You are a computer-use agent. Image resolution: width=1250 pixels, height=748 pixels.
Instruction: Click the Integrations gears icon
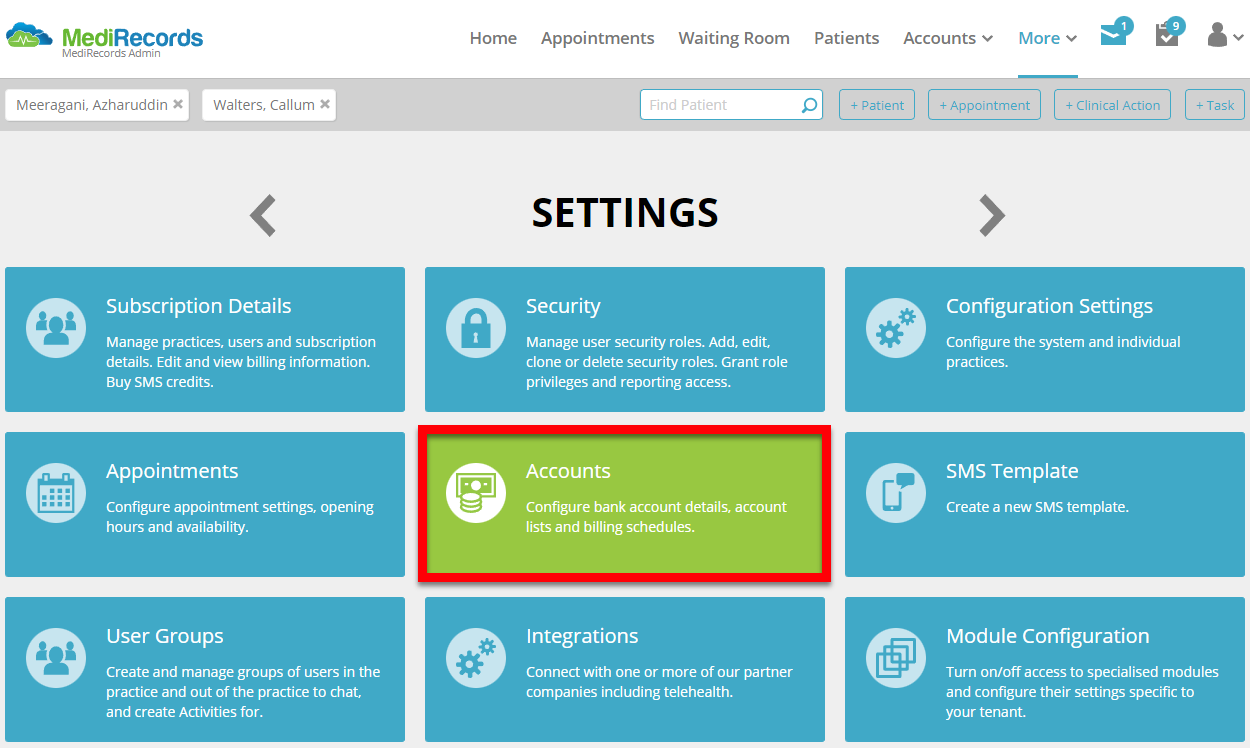[x=476, y=657]
